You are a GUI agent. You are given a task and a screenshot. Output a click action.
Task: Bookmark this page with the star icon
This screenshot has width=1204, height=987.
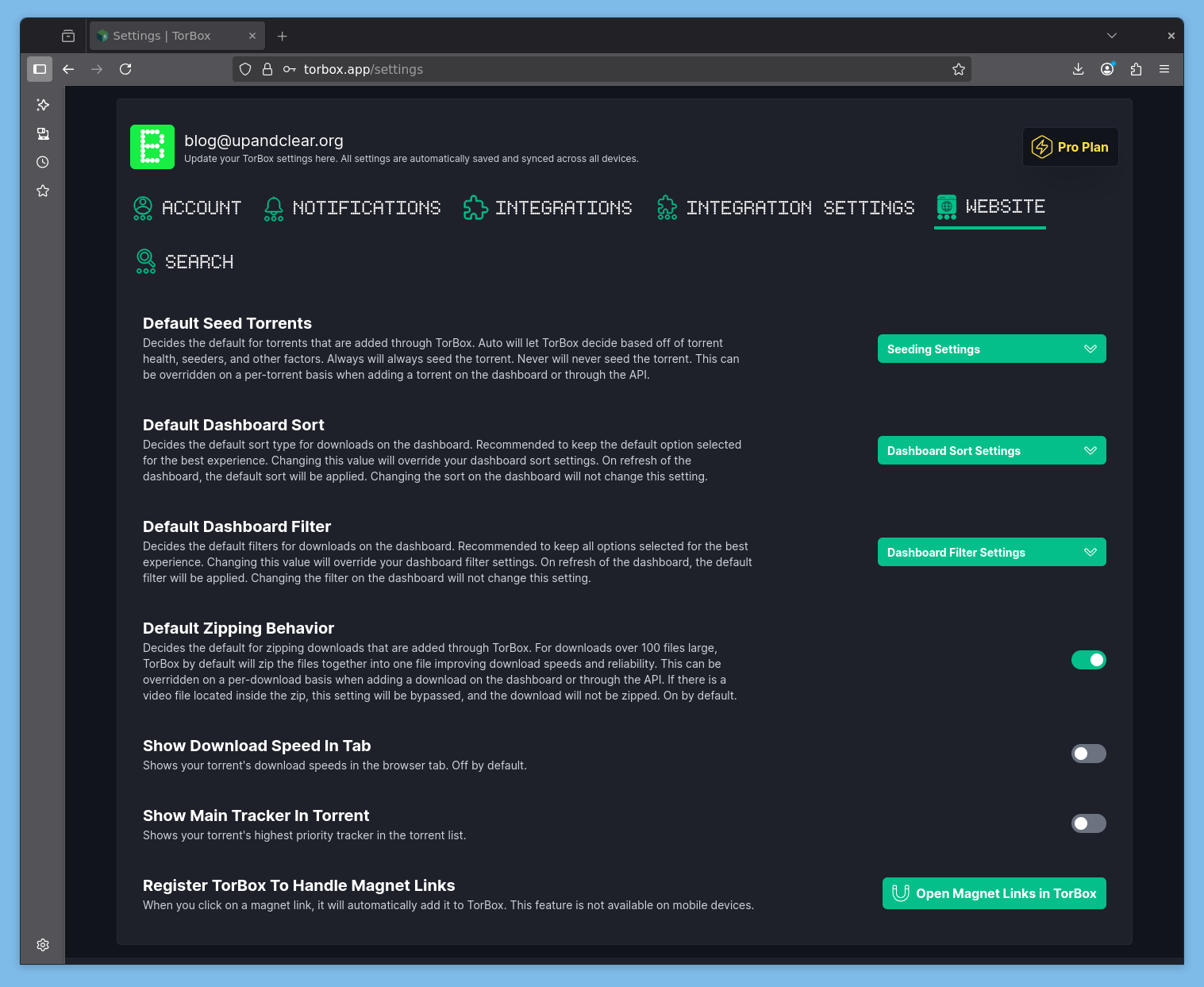[959, 69]
